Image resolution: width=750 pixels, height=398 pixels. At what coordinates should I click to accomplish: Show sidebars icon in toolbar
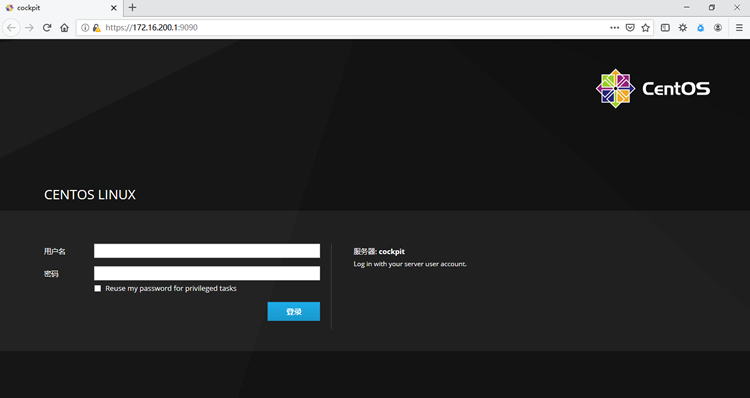665,28
